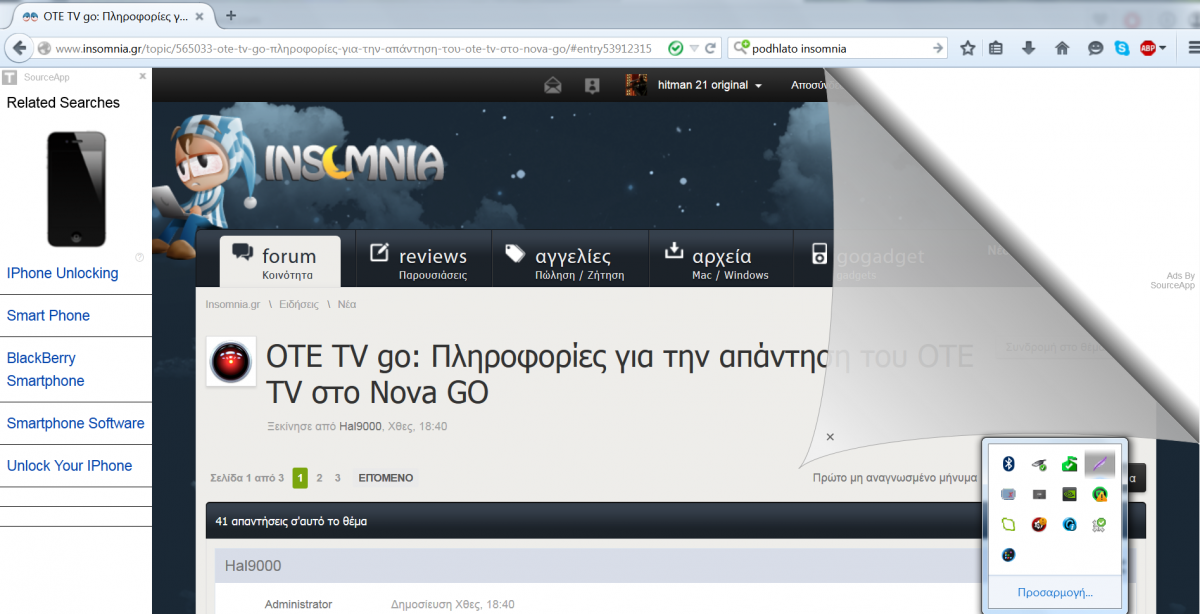Open the notifications icon beside the envelope
1200x614 pixels.
point(592,85)
